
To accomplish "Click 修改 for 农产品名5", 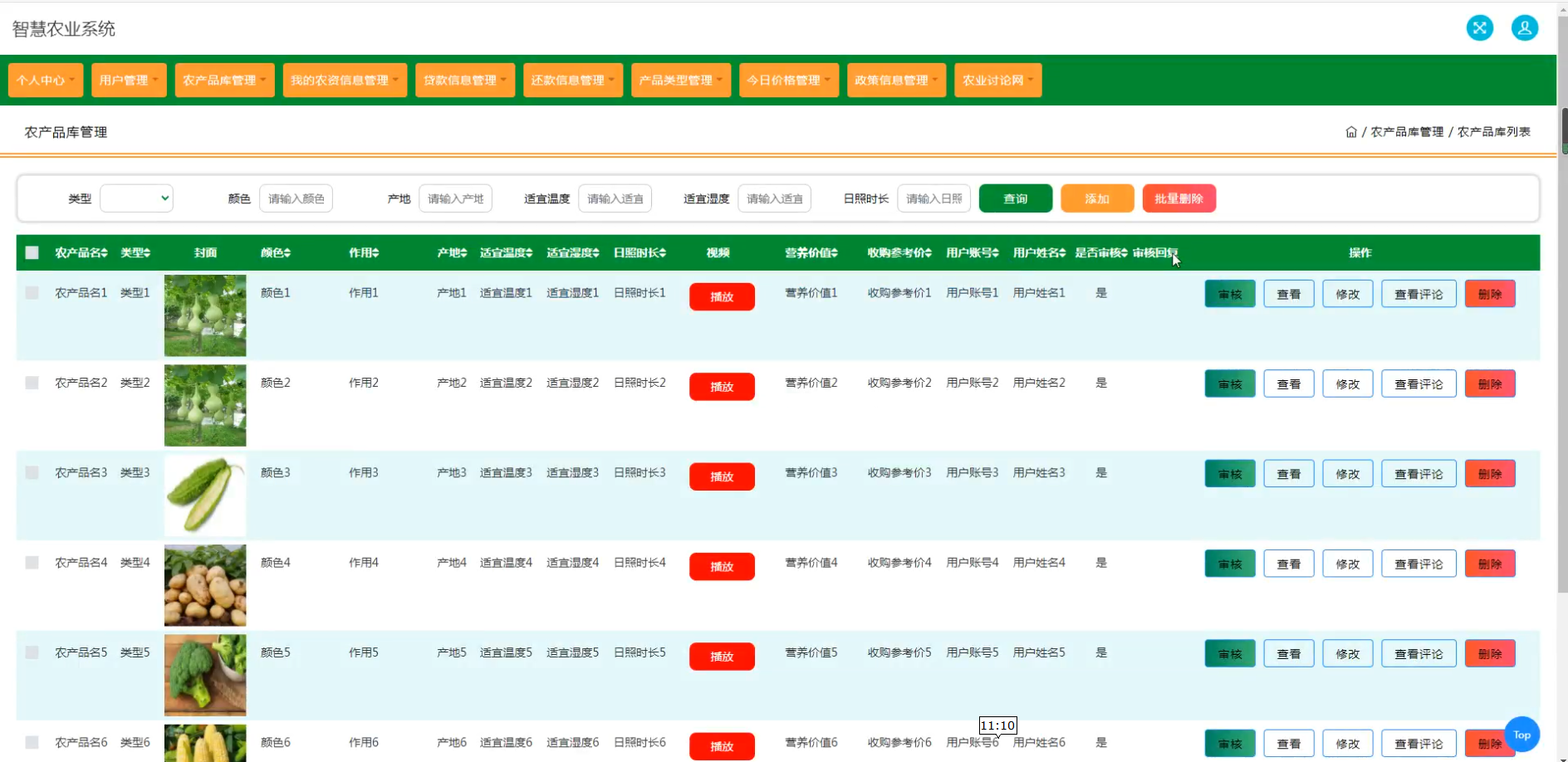I will 1348,653.
